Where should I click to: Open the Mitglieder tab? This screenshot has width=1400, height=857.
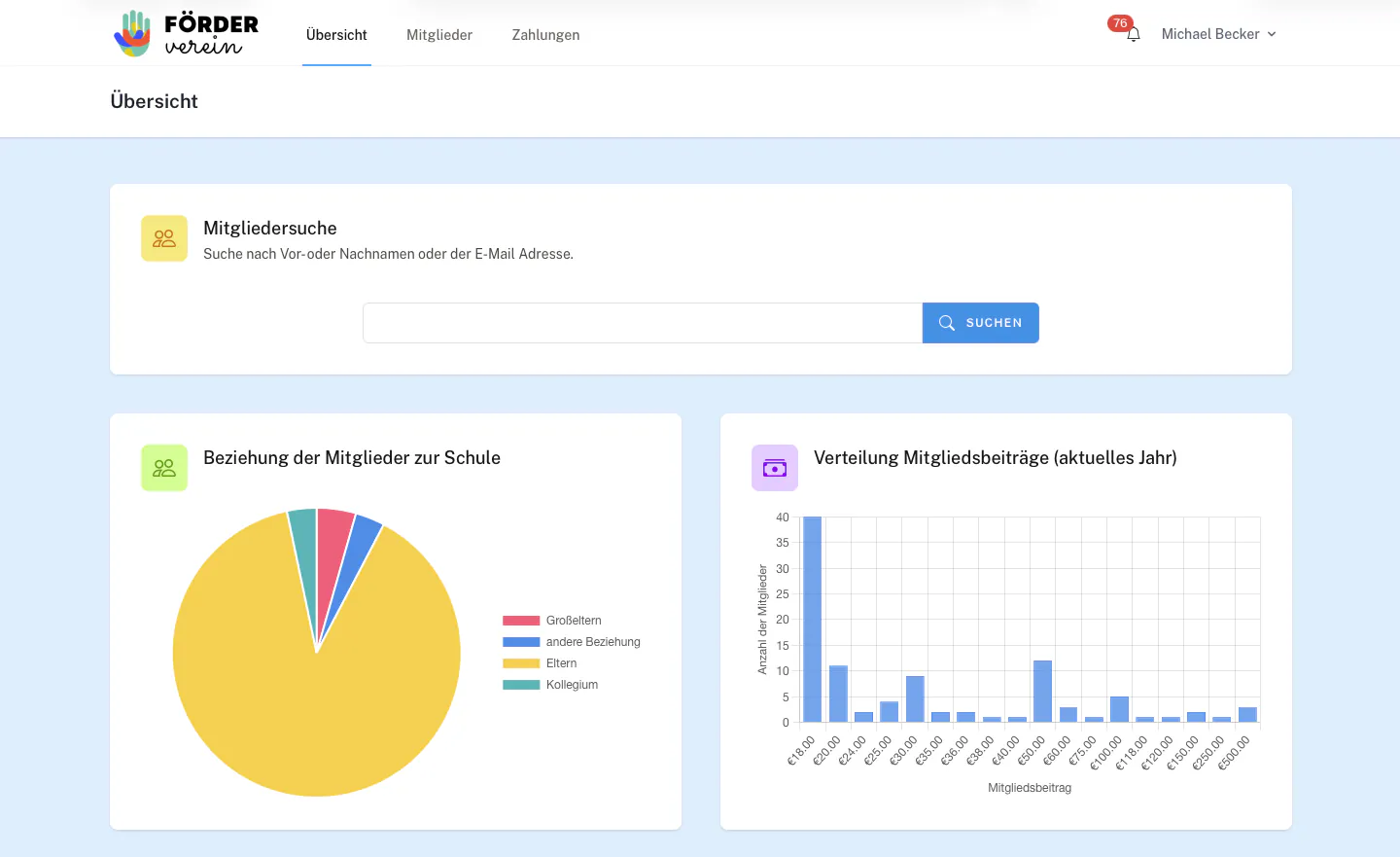(439, 35)
